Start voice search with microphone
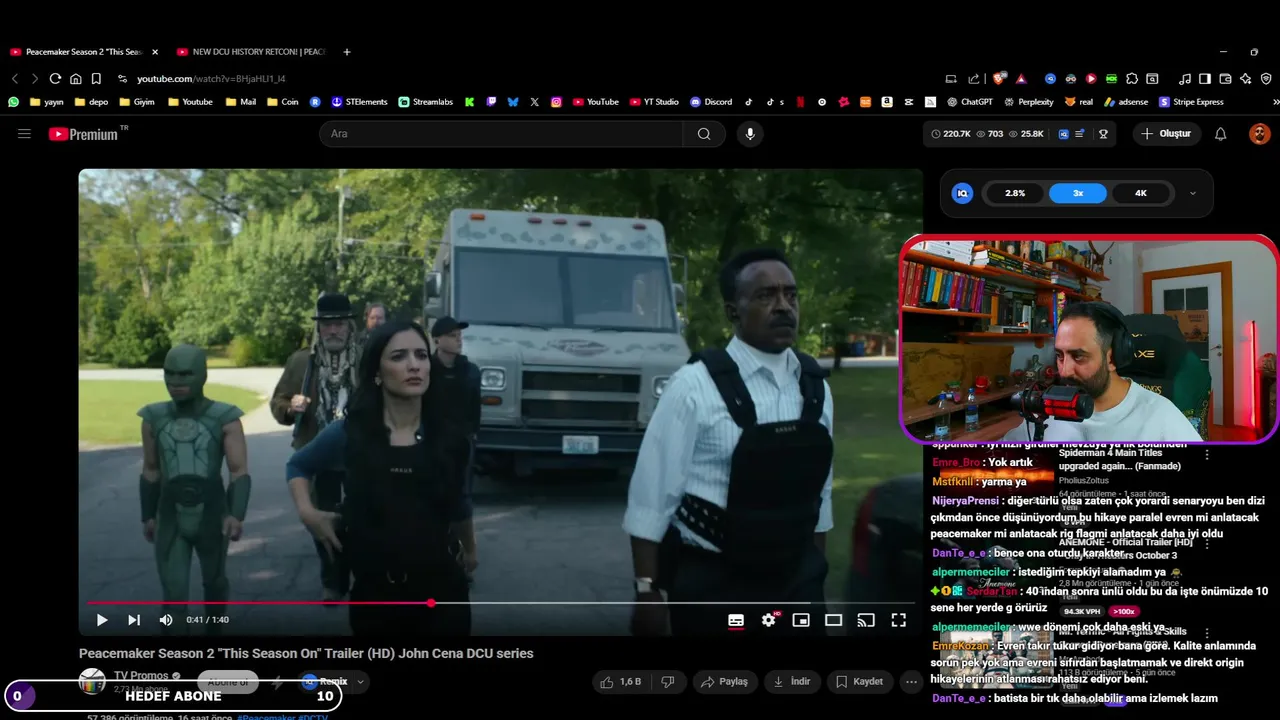This screenshot has width=1280, height=720. click(750, 134)
